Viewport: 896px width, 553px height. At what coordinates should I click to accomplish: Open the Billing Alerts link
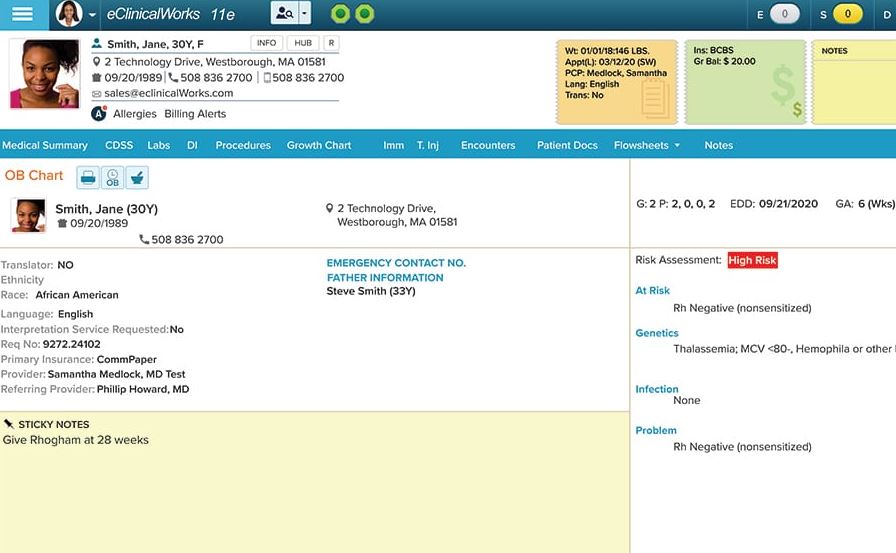click(x=195, y=114)
